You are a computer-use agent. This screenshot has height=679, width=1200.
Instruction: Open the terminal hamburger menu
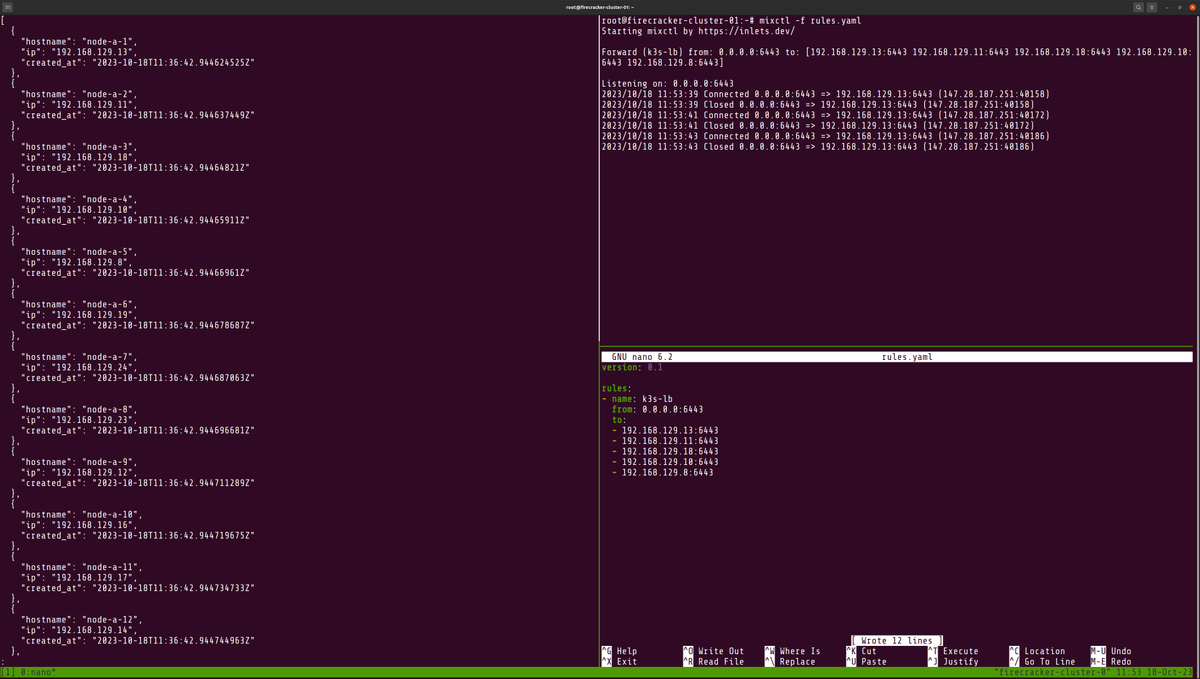1152,7
